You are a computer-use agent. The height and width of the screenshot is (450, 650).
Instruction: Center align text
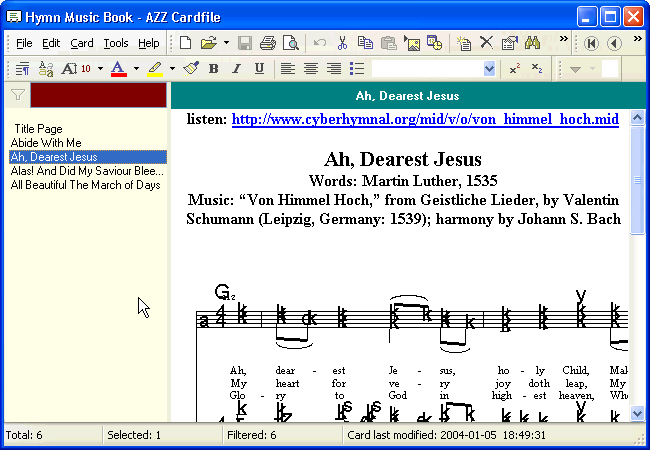pos(311,68)
